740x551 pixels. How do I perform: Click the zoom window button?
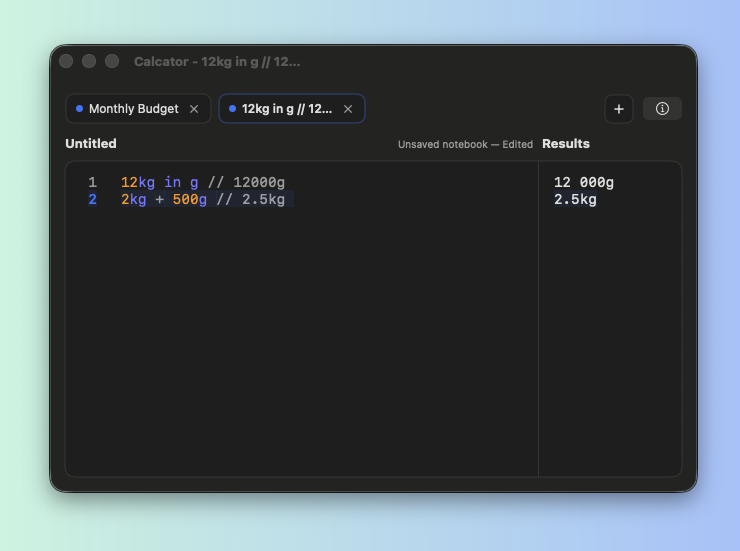coord(112,61)
